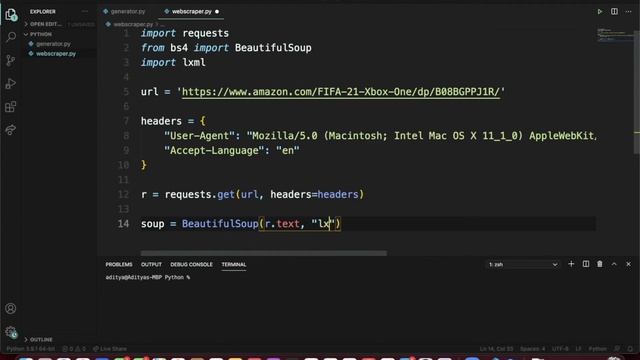This screenshot has height=360, width=640.
Task: Open the Extensions view
Action: click(11, 107)
